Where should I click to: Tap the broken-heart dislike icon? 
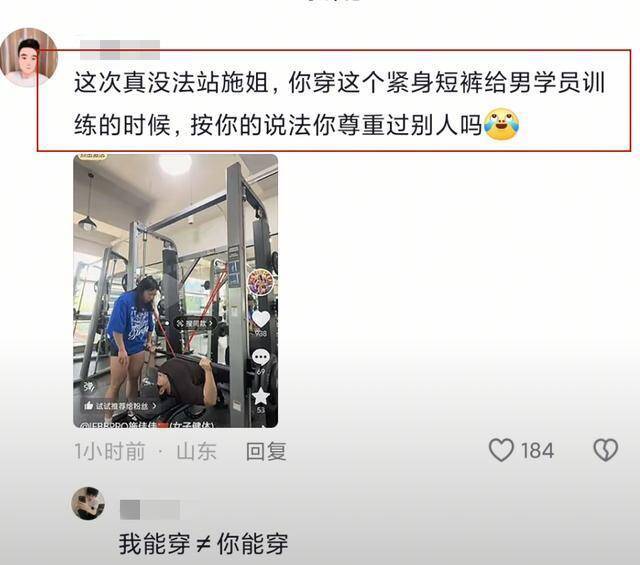coord(606,450)
